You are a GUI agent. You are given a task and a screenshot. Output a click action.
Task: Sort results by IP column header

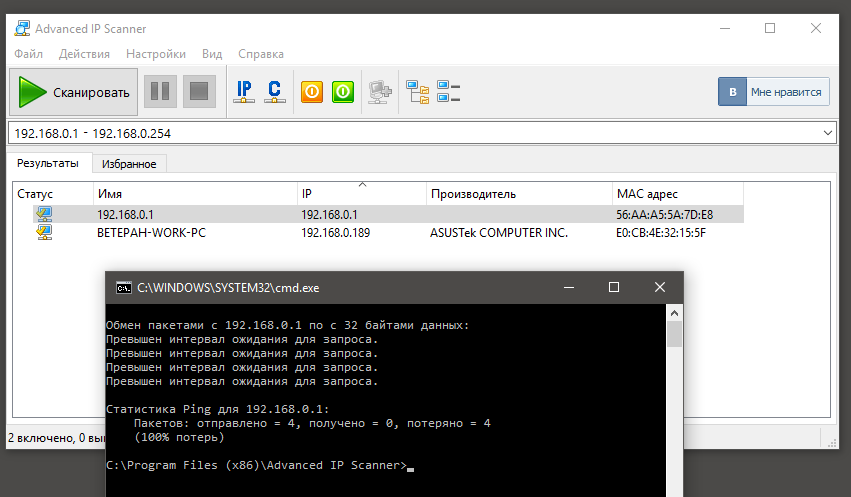click(x=361, y=193)
